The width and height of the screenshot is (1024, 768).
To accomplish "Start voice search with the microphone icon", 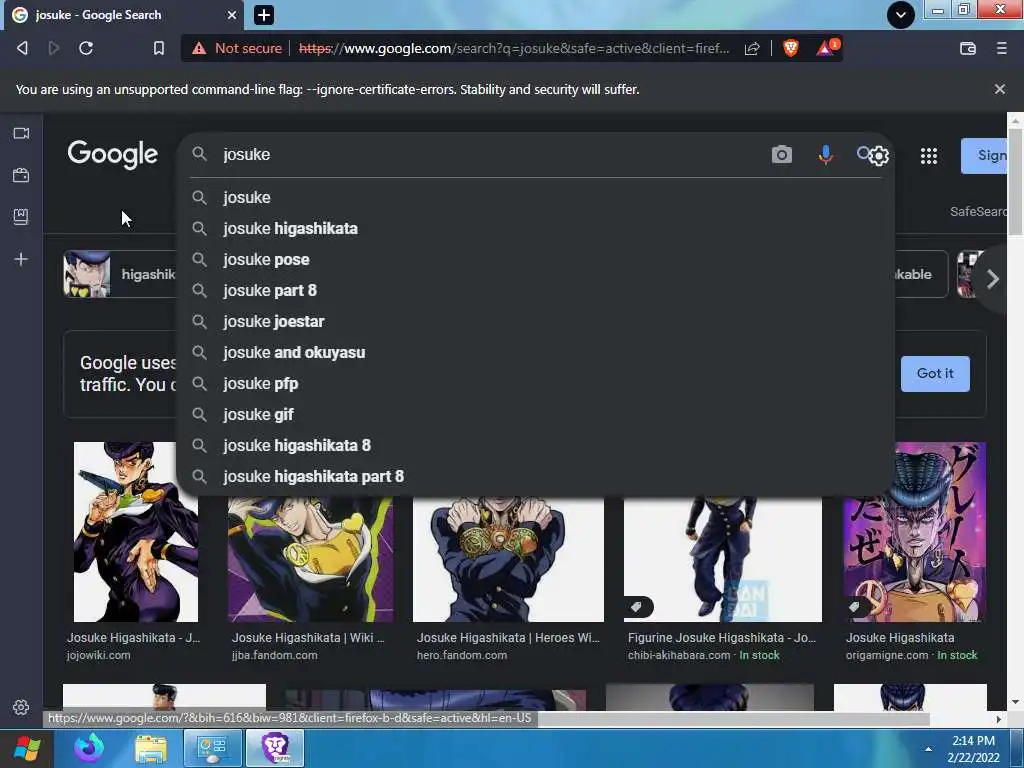I will coord(825,155).
